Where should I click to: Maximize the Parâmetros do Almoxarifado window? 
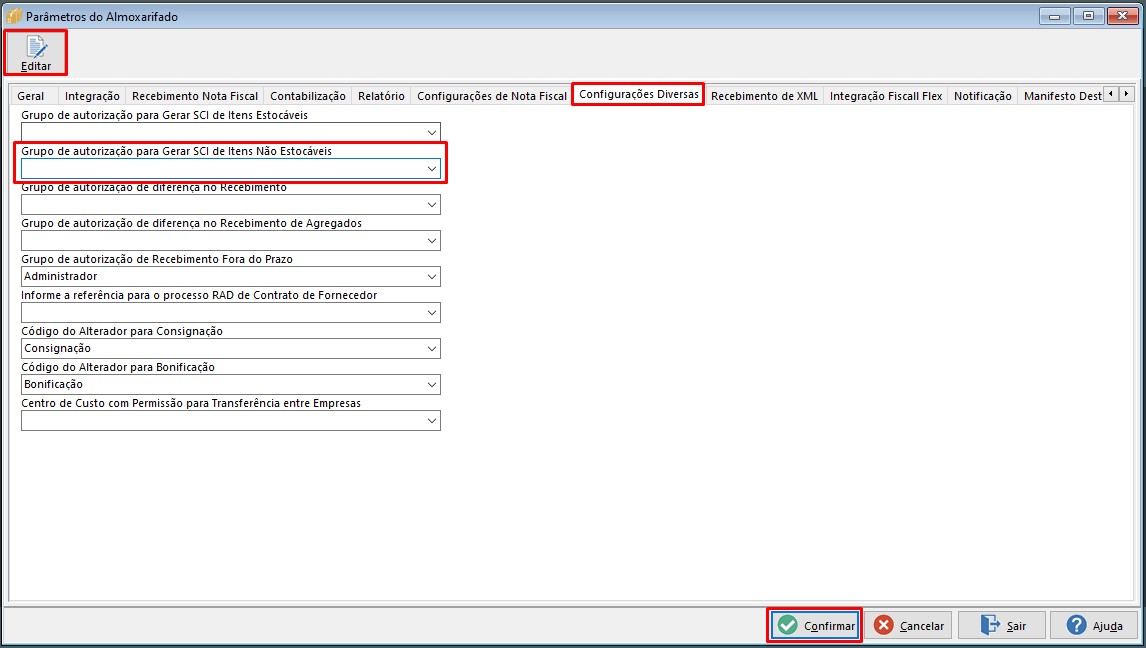click(1088, 16)
